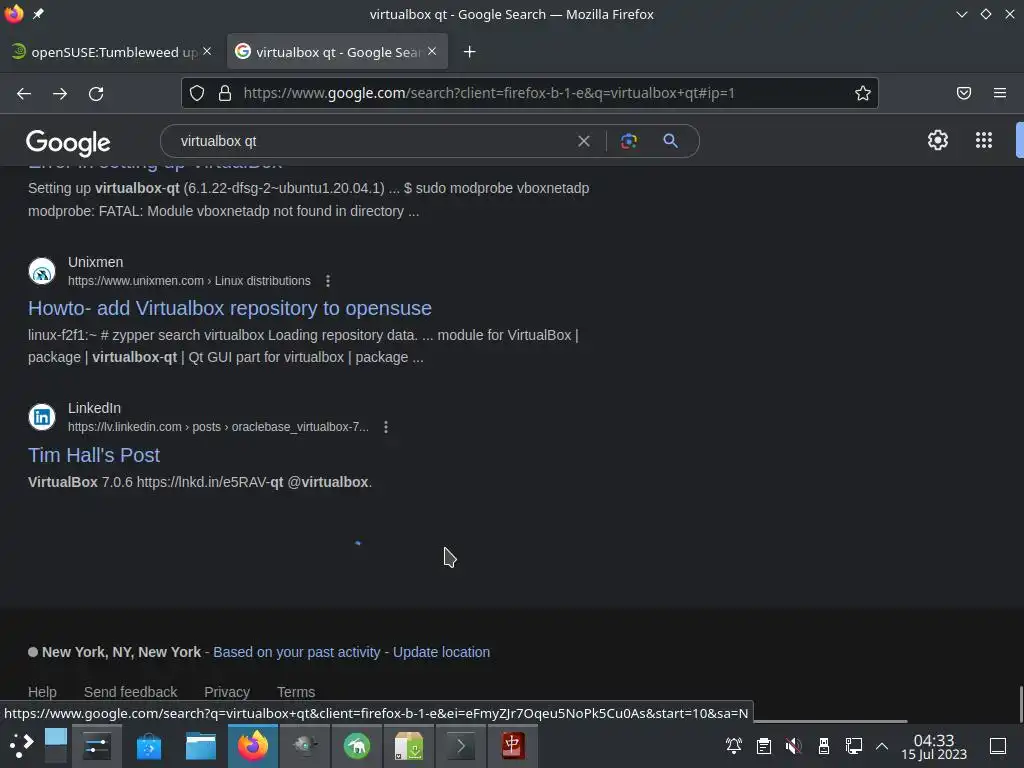Open the Pocket save icon
Viewport: 1024px width, 768px height.
964,93
